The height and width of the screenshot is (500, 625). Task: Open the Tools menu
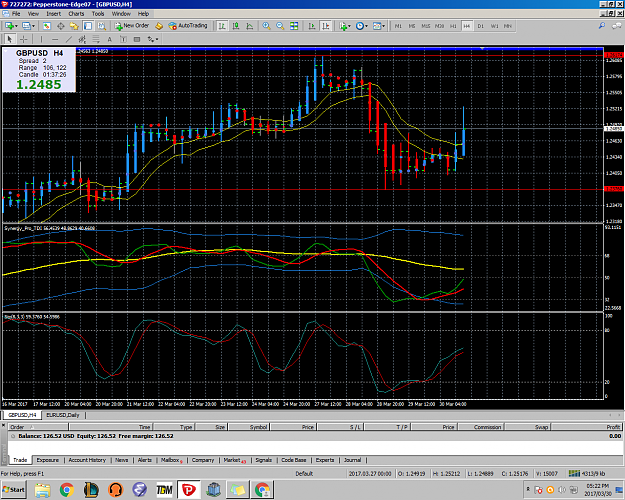click(98, 14)
